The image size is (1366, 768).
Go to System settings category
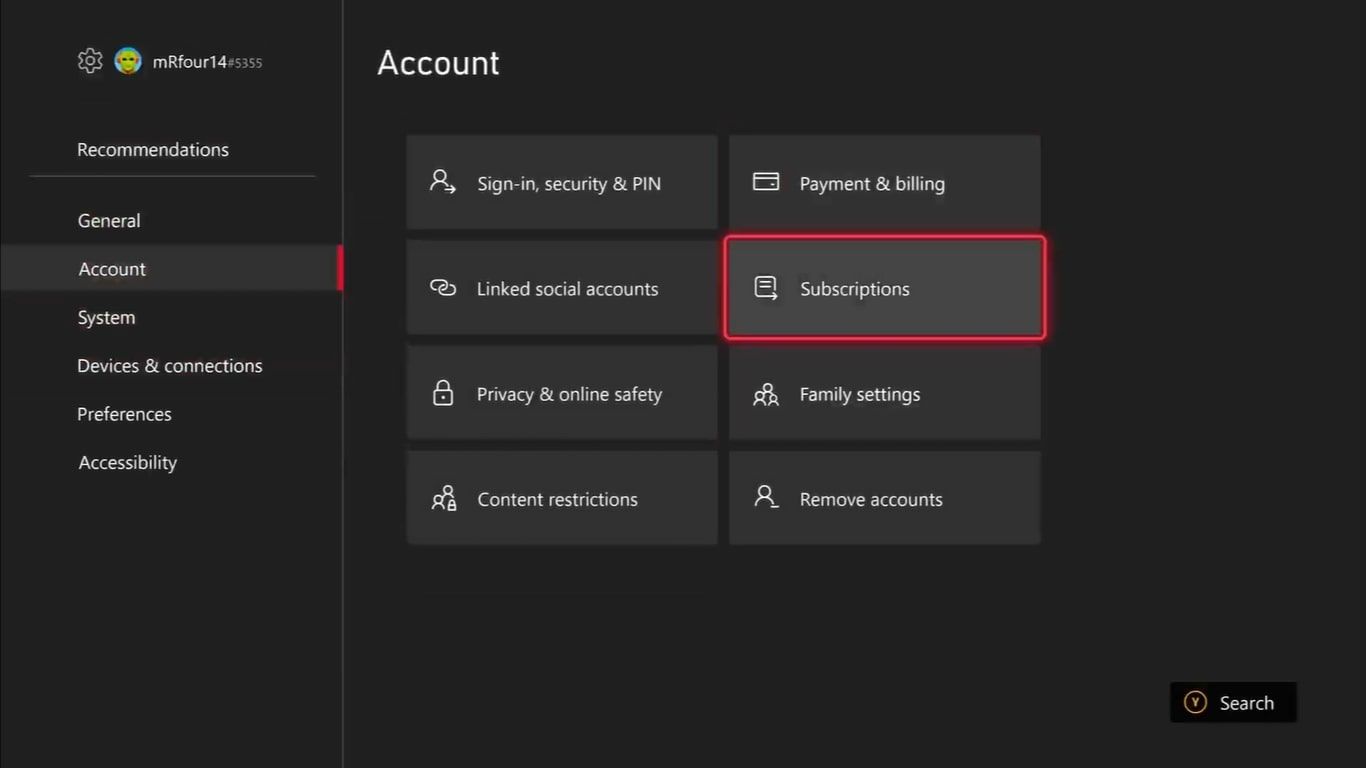(x=106, y=317)
